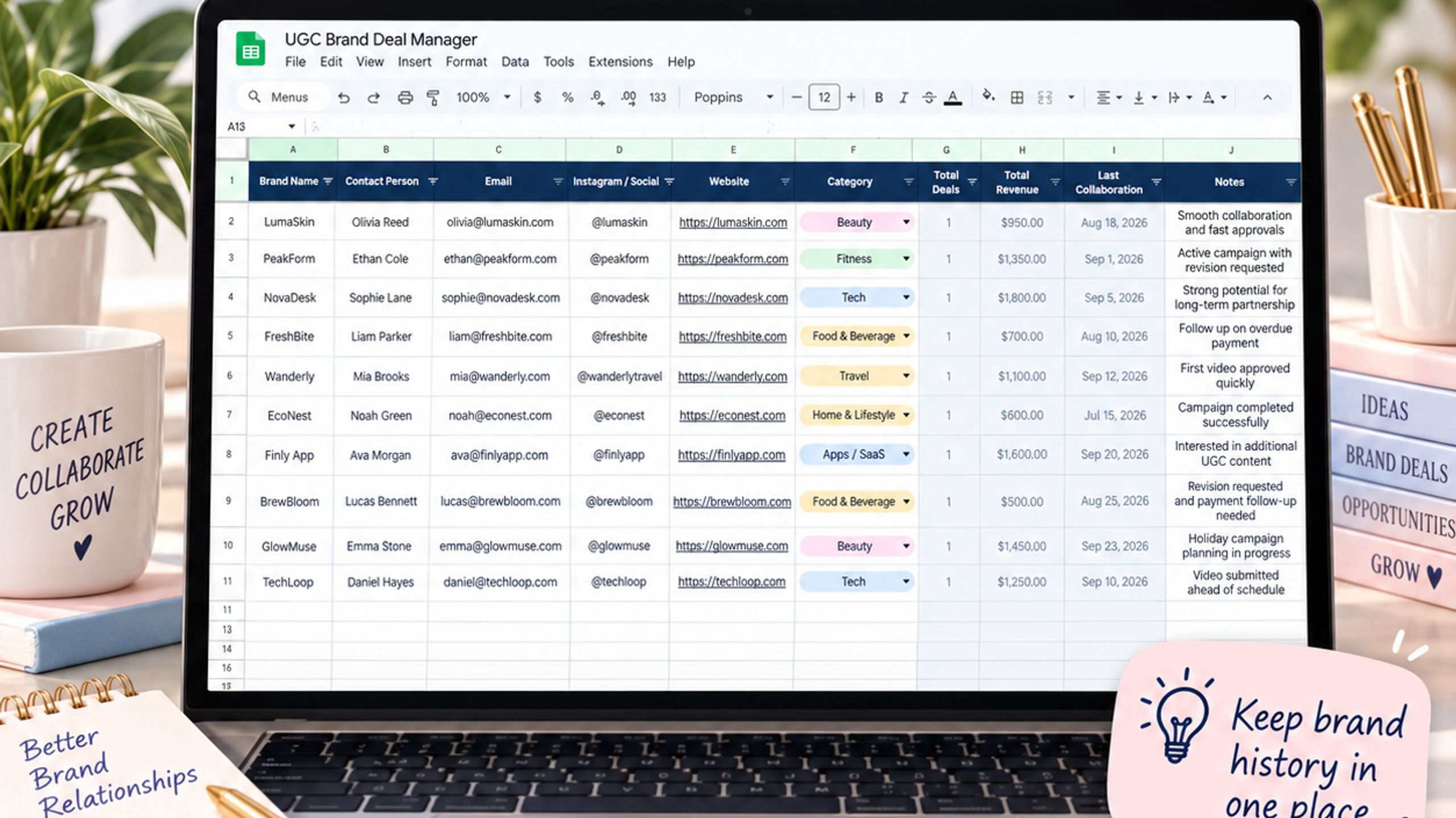Open the https://brewbloom.com link

[x=732, y=501]
